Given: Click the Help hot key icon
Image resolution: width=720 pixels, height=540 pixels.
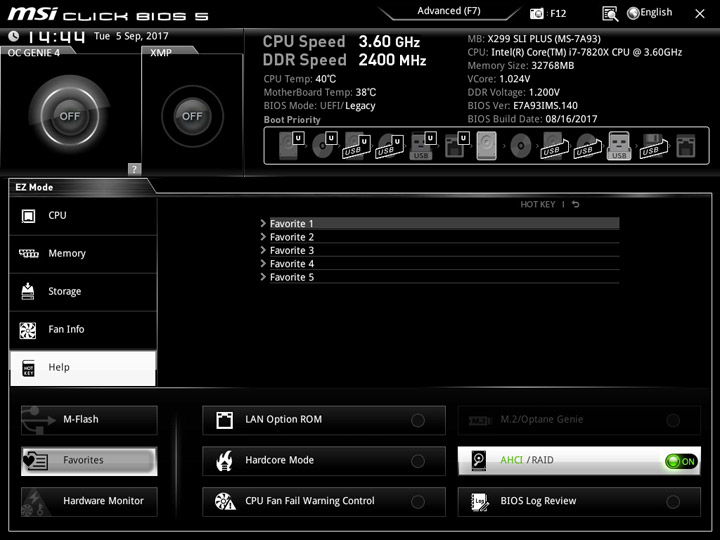Looking at the screenshot, I should tap(28, 368).
